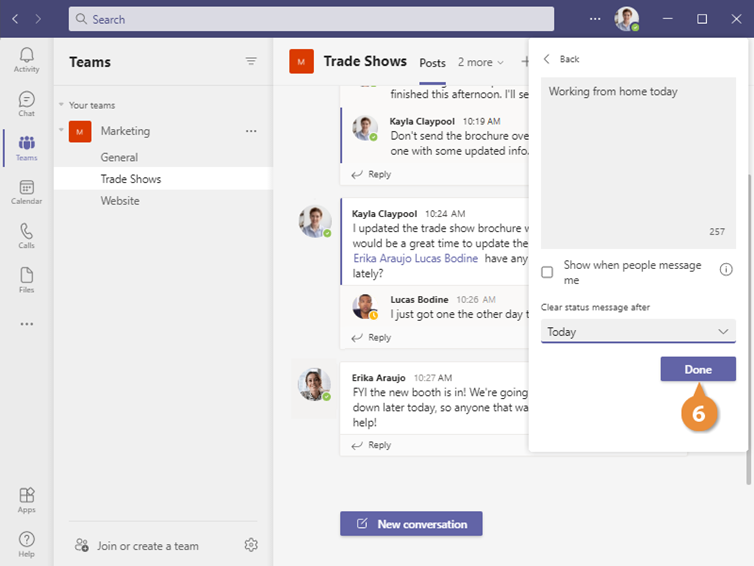Add a tab with the plus icon
Viewport: 754px width, 566px height.
point(525,62)
